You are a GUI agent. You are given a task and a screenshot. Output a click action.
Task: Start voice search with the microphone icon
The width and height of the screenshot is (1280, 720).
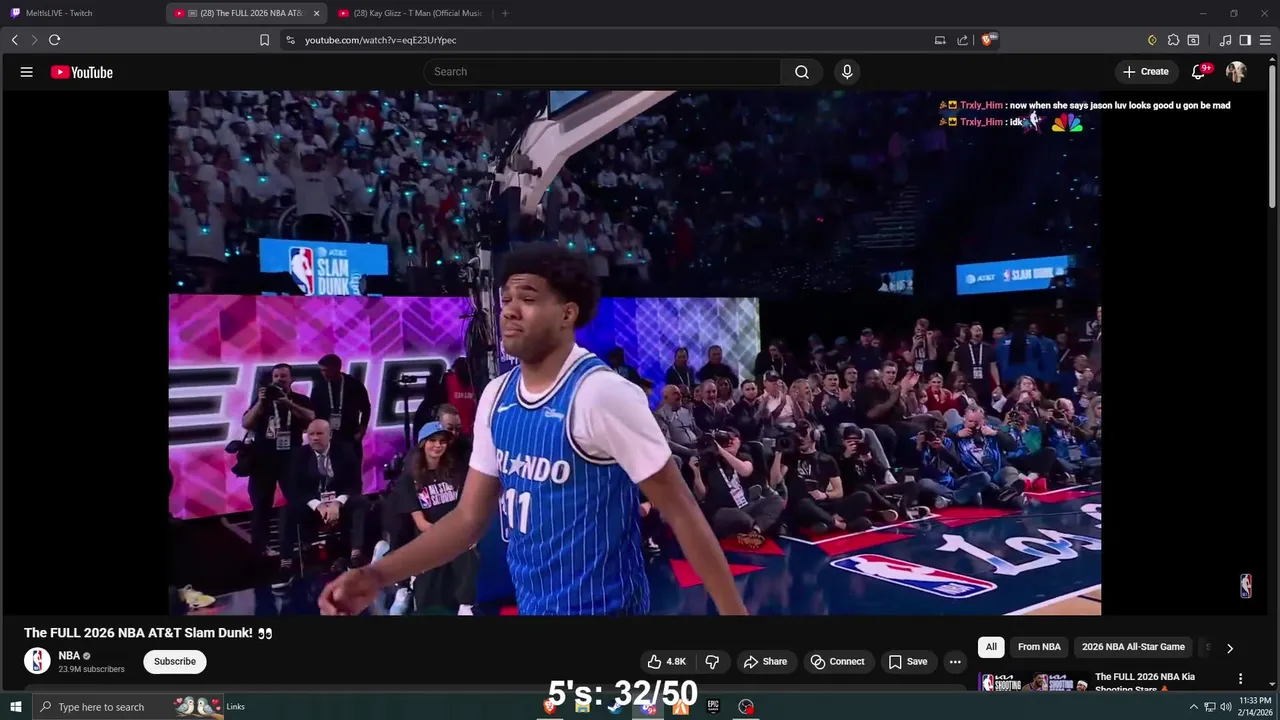point(847,72)
